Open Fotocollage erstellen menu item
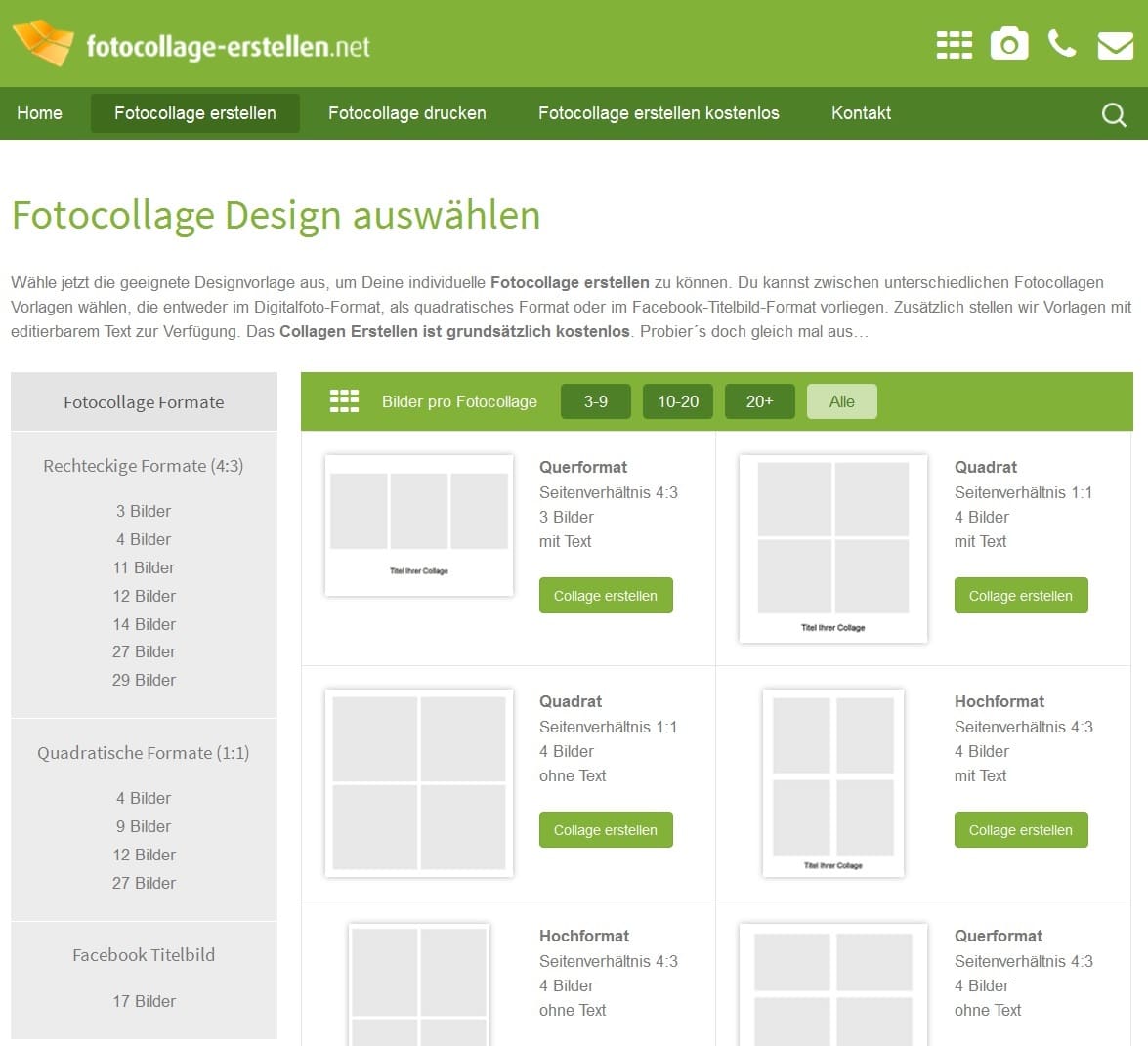Image resolution: width=1148 pixels, height=1046 pixels. pos(194,113)
